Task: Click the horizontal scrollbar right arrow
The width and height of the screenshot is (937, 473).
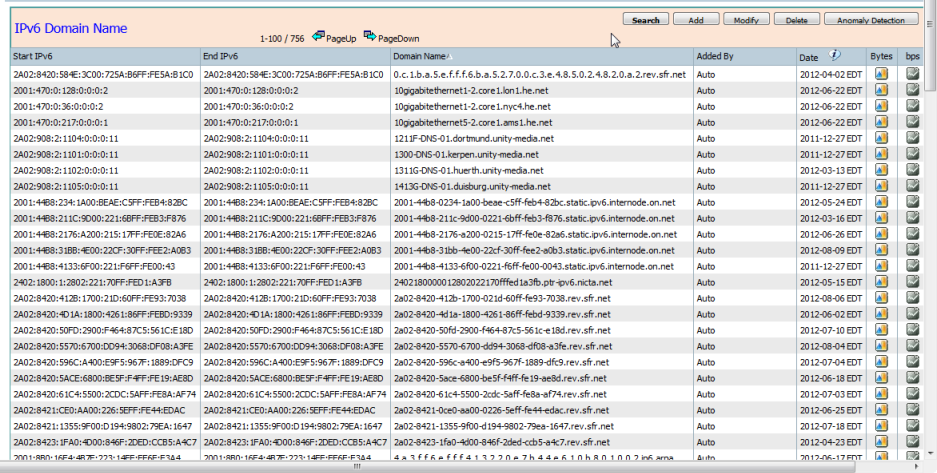Action: pos(918,467)
